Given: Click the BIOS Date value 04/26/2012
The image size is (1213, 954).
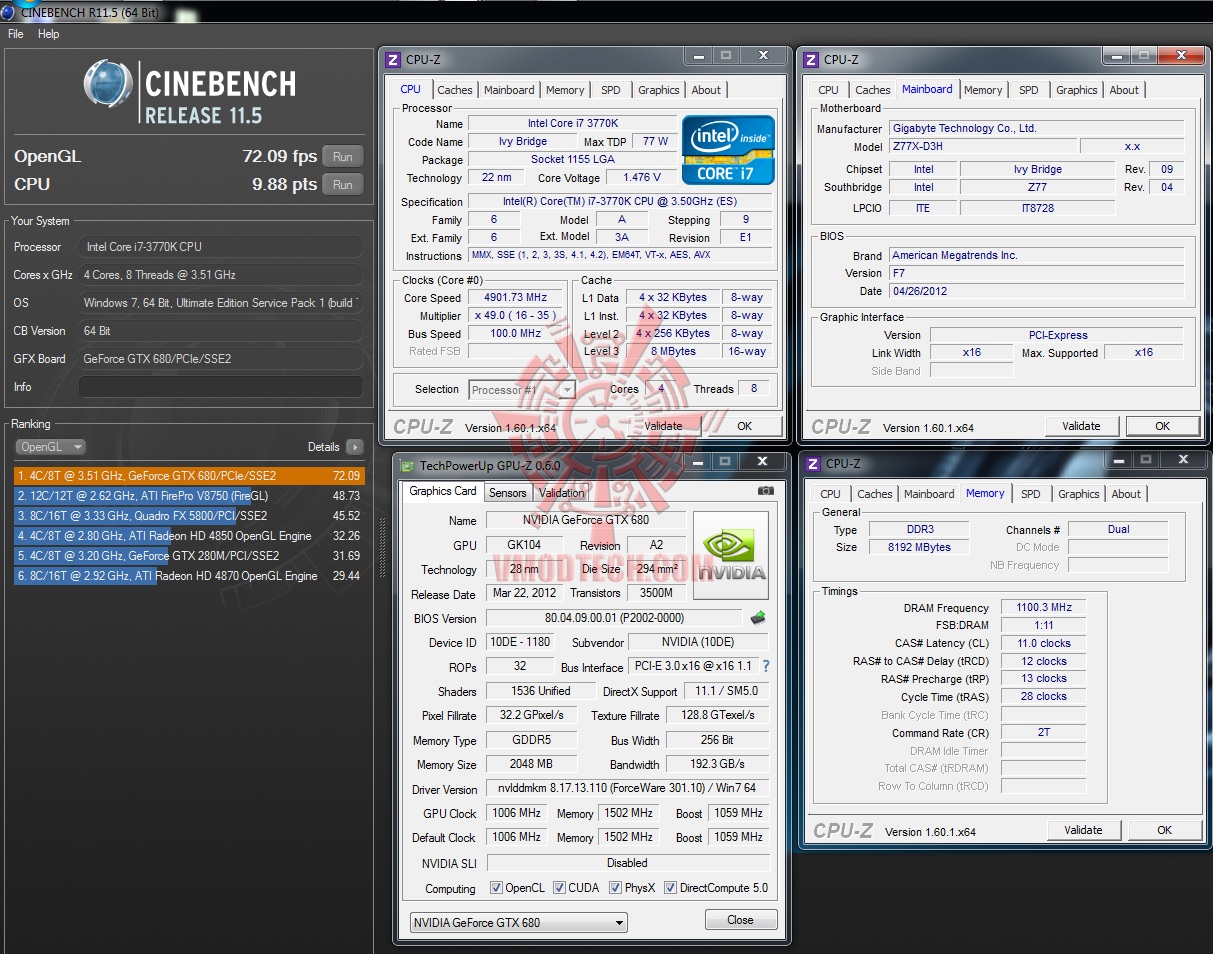Looking at the screenshot, I should pos(1036,291).
